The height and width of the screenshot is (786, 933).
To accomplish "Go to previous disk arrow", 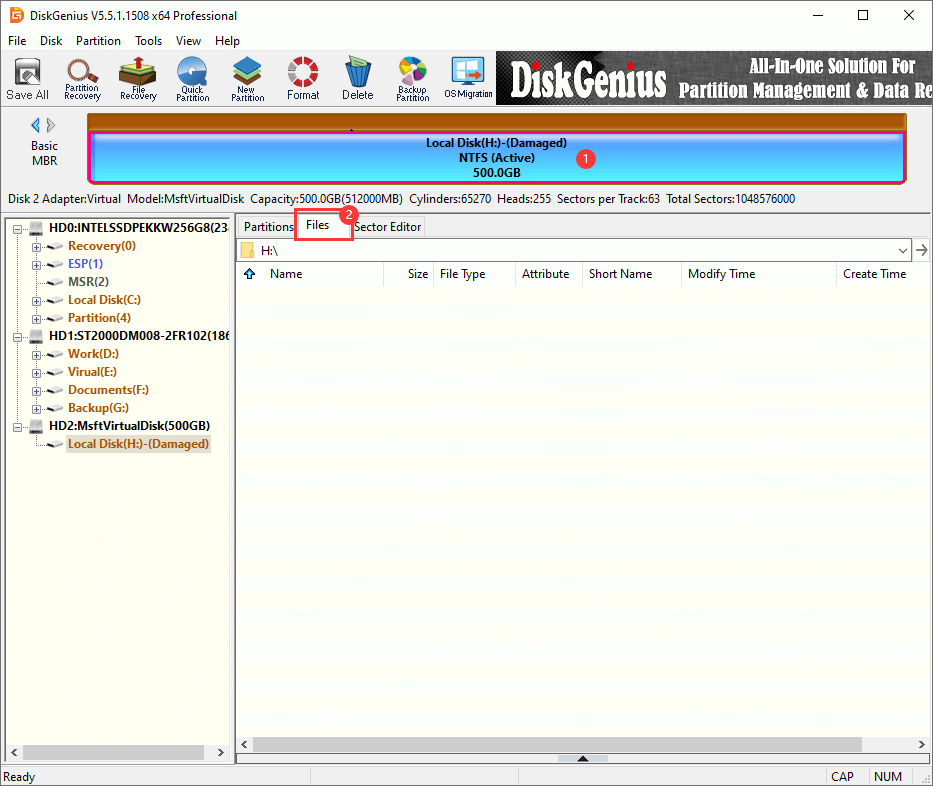I will (x=35, y=125).
